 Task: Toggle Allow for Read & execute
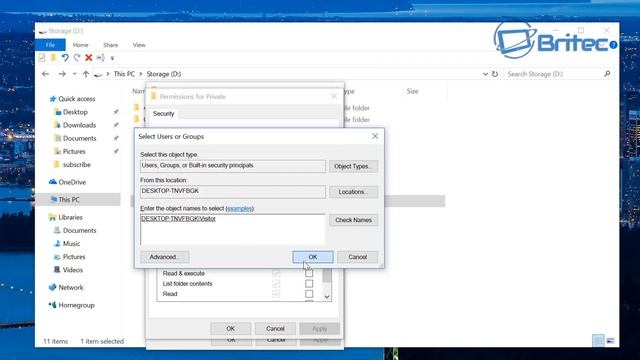point(276,273)
